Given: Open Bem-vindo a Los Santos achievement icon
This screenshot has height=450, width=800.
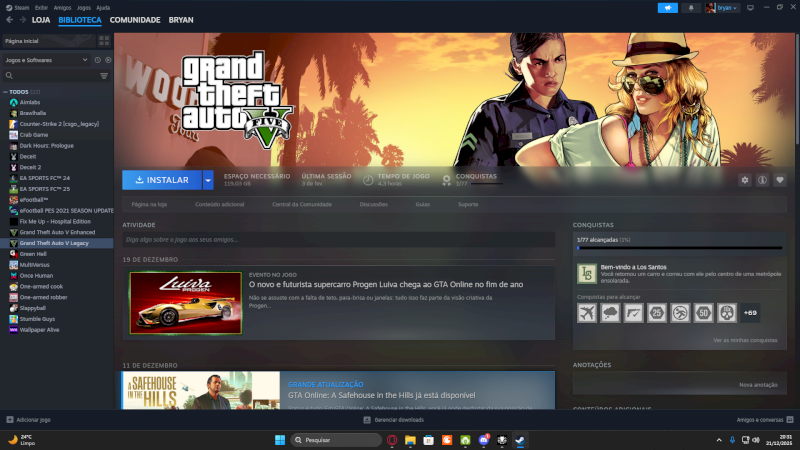Looking at the screenshot, I should (587, 273).
